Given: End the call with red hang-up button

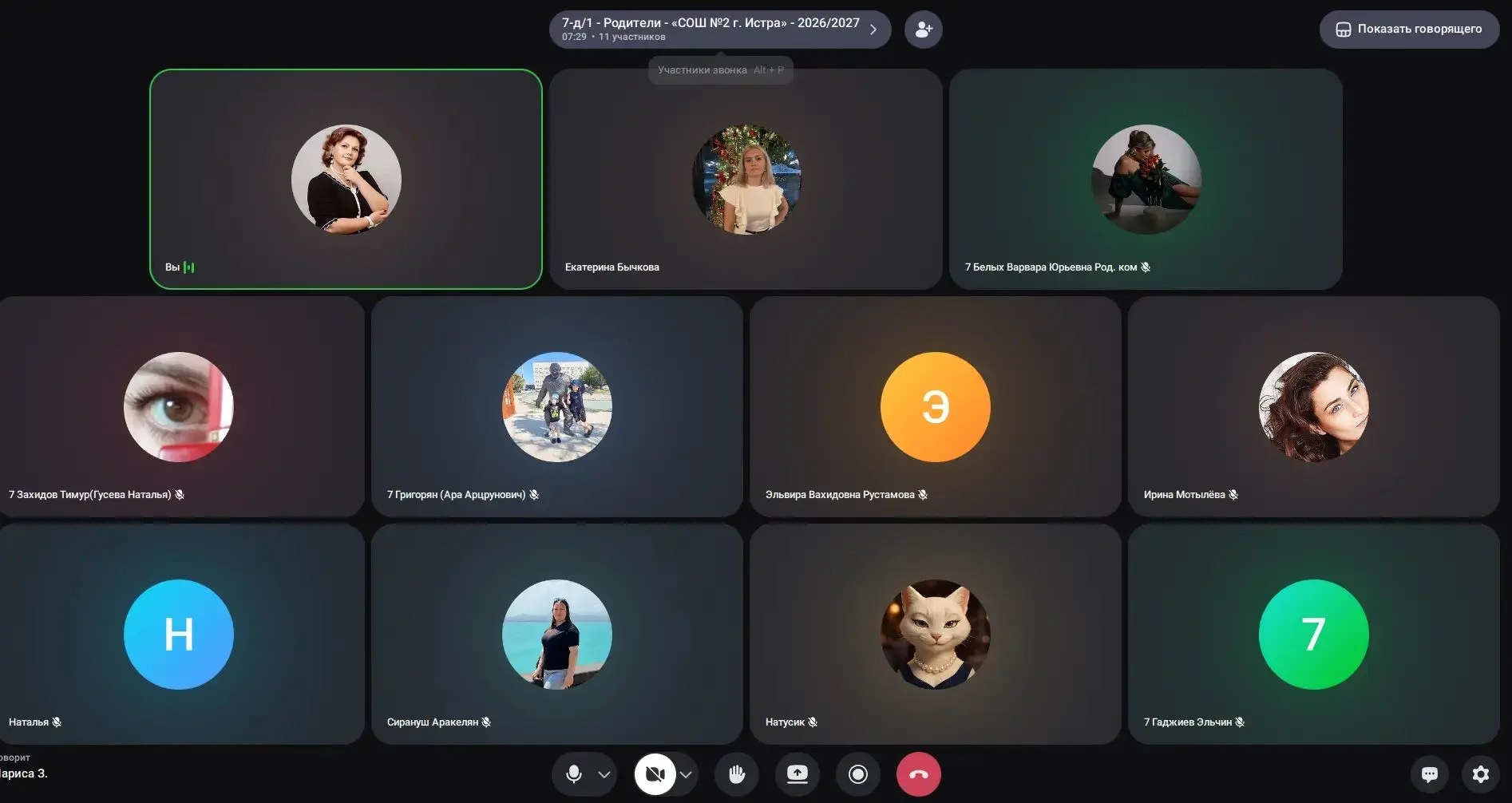Looking at the screenshot, I should click(x=919, y=774).
